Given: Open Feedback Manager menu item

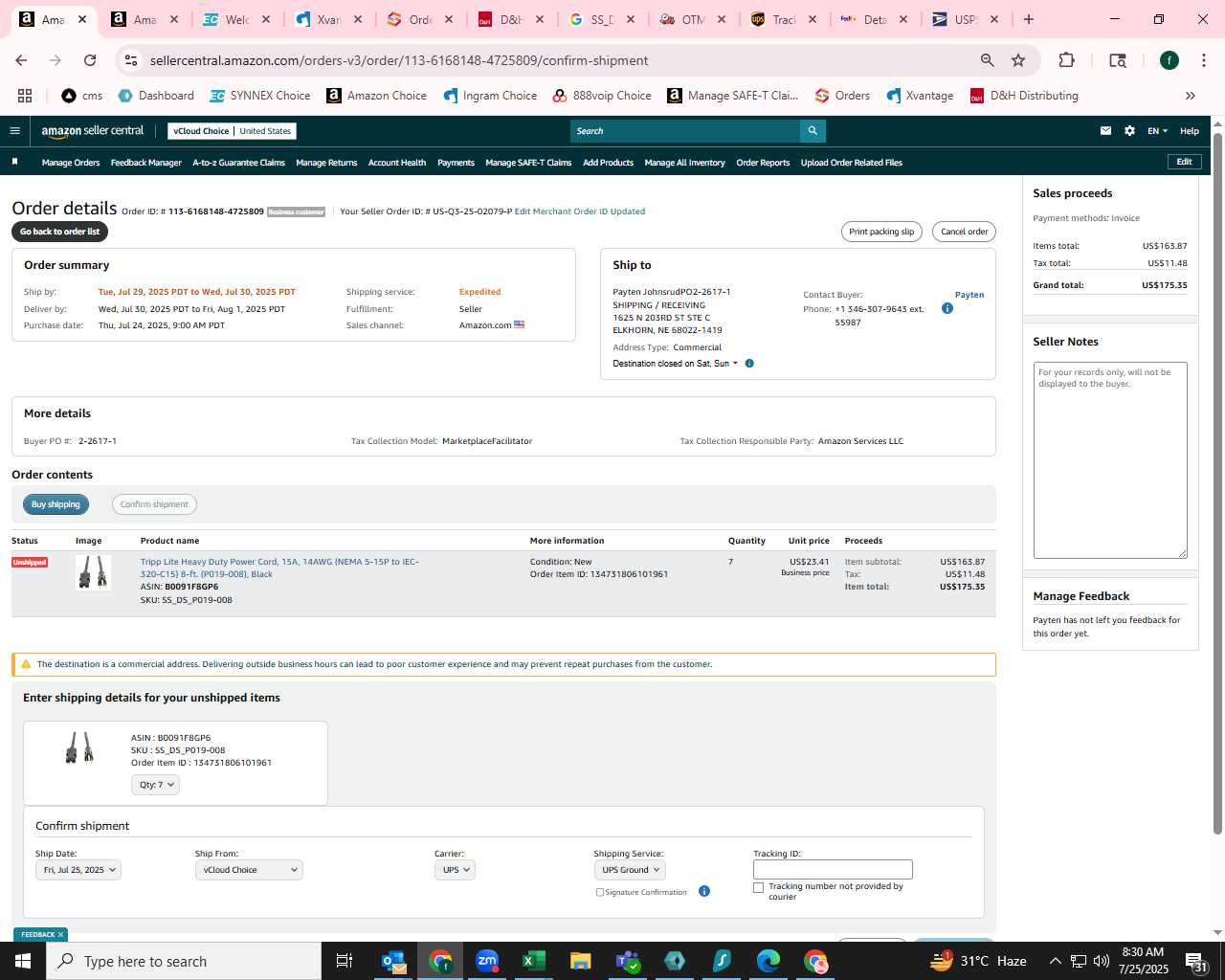Looking at the screenshot, I should 146,163.
